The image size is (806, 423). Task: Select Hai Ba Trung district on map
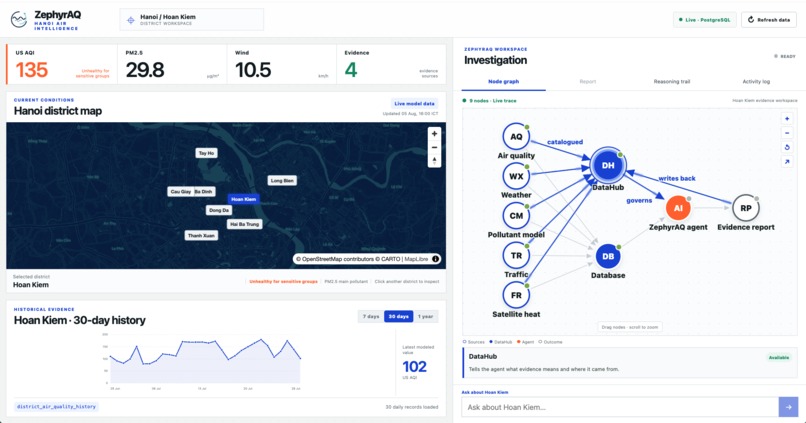(245, 224)
